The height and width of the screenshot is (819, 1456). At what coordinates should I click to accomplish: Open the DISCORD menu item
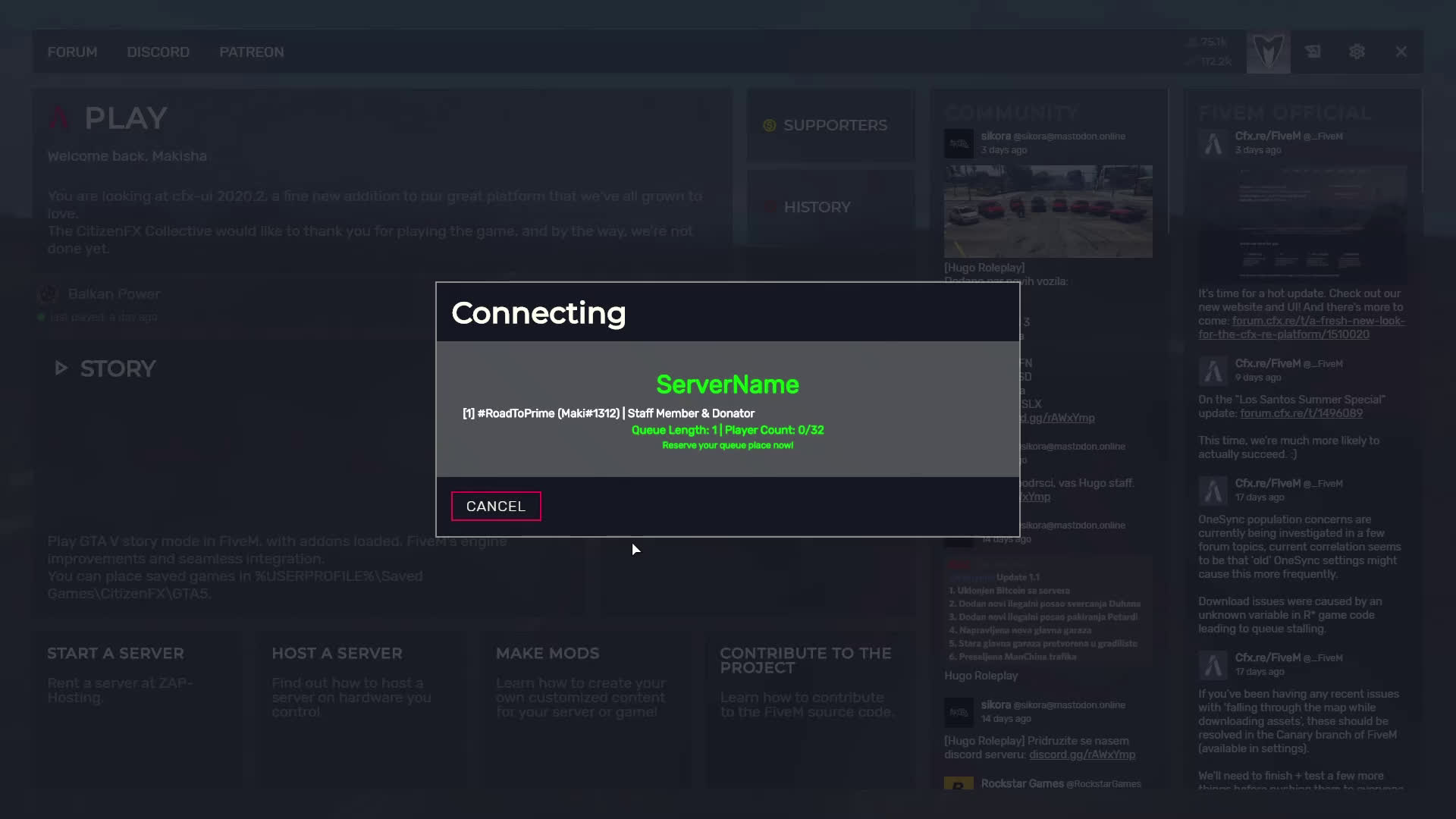click(x=158, y=52)
